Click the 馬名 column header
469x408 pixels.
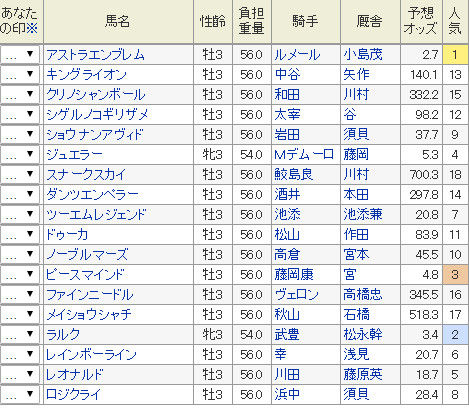pyautogui.click(x=118, y=21)
